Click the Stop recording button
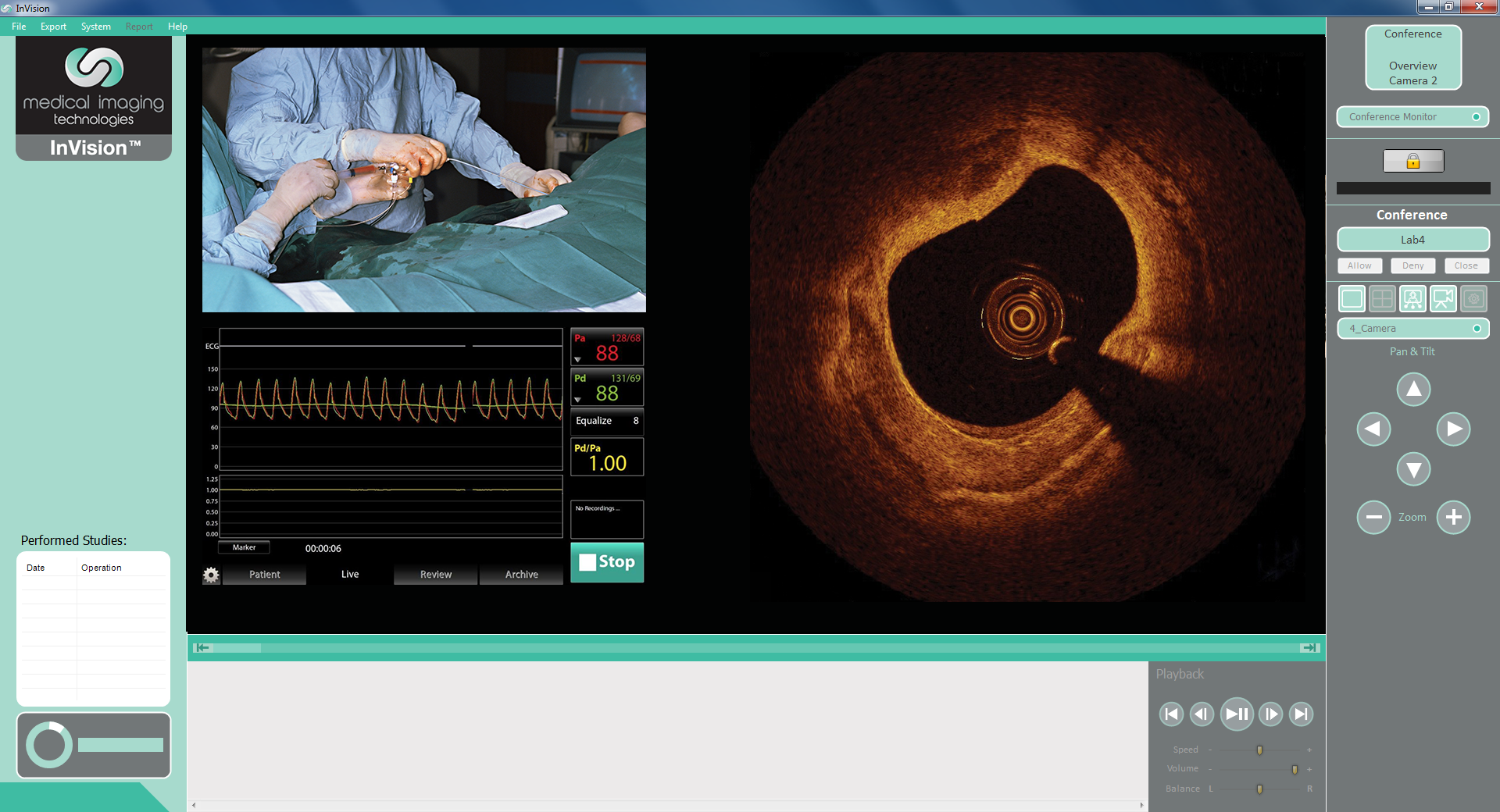Screen dimensions: 1500x812 pos(607,562)
